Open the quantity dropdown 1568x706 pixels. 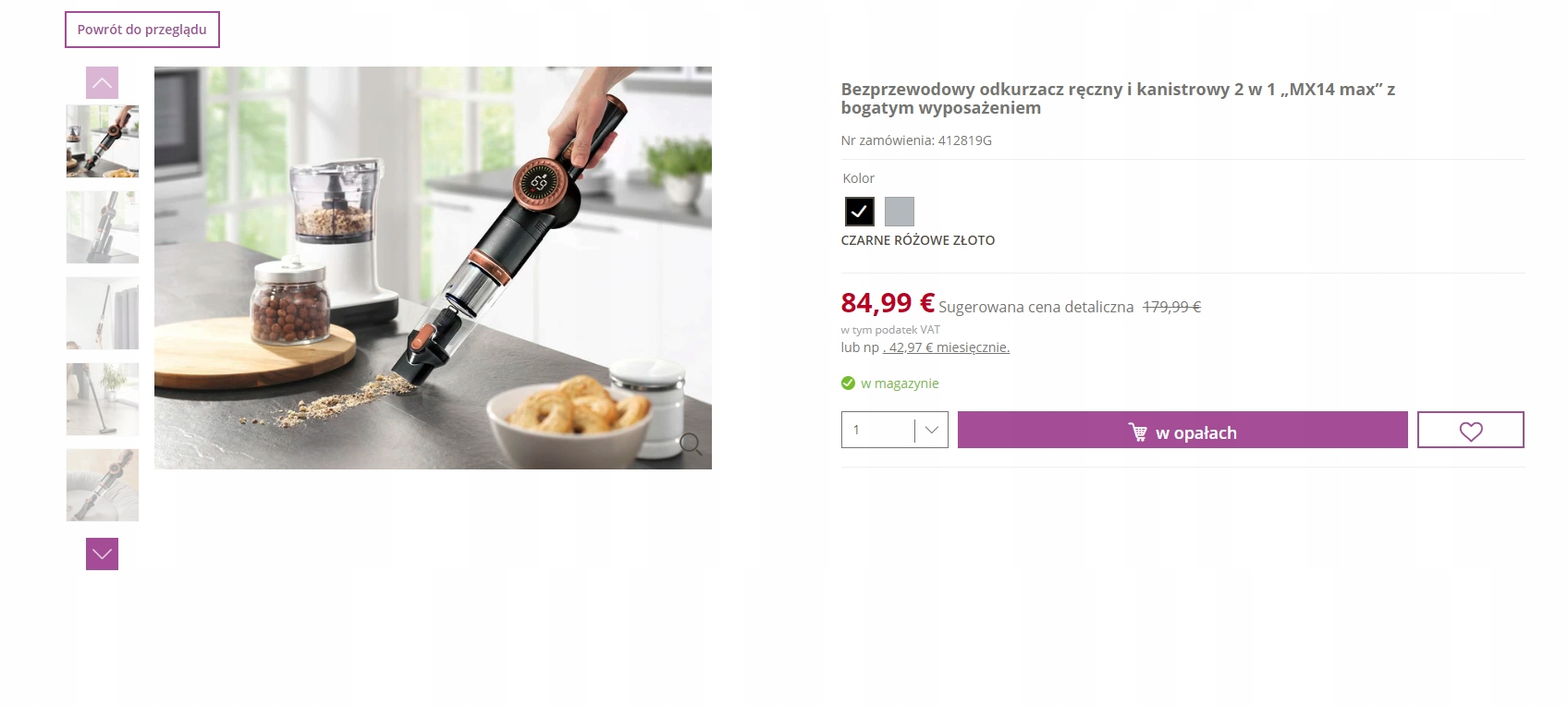(895, 430)
